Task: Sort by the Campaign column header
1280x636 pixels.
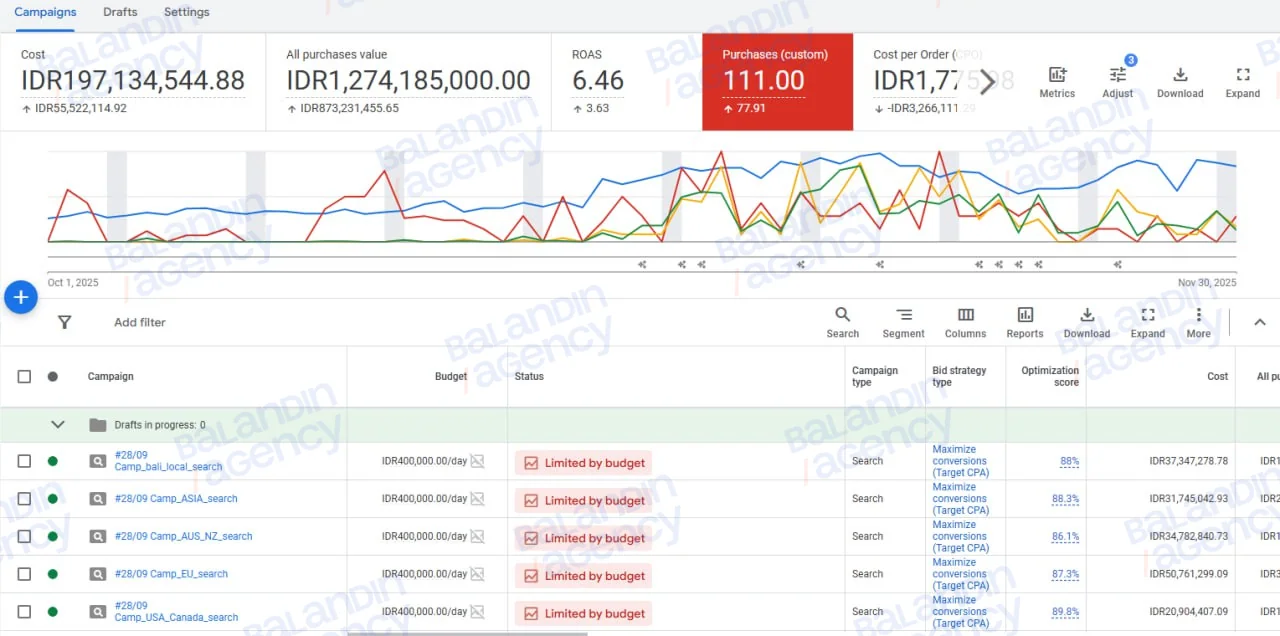Action: click(110, 376)
